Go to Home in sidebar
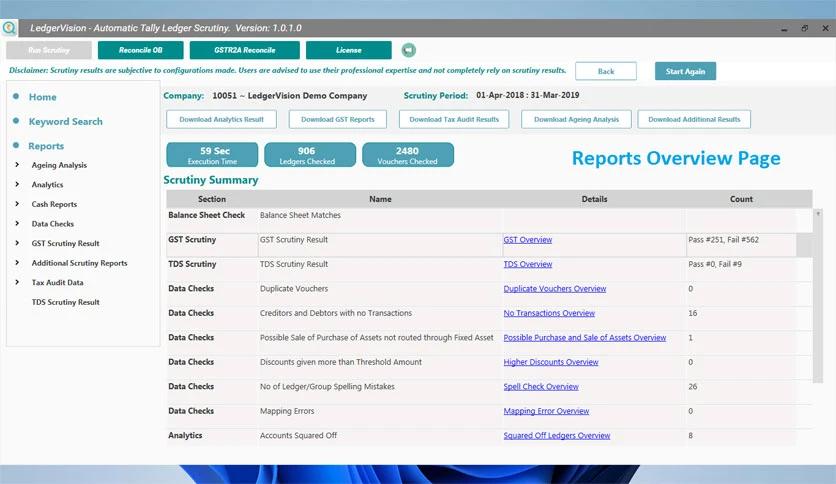The width and height of the screenshot is (836, 484). (43, 97)
